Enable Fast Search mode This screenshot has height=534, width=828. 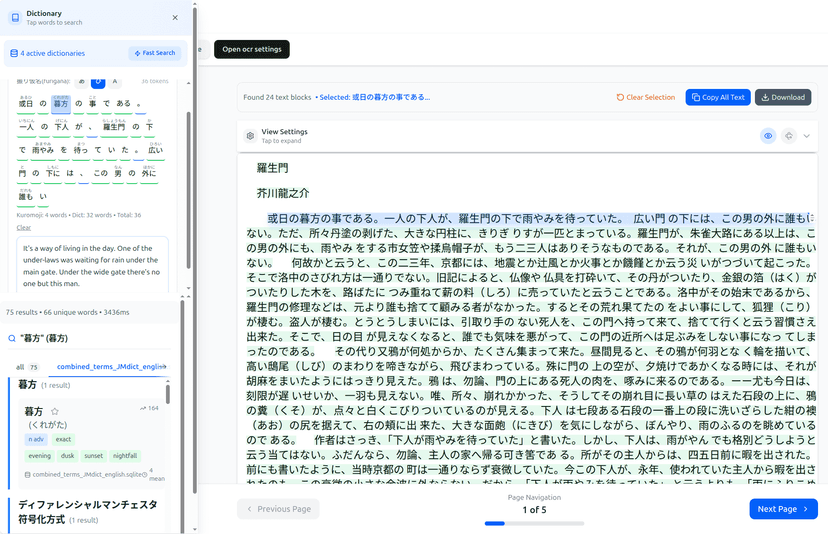pyautogui.click(x=154, y=53)
